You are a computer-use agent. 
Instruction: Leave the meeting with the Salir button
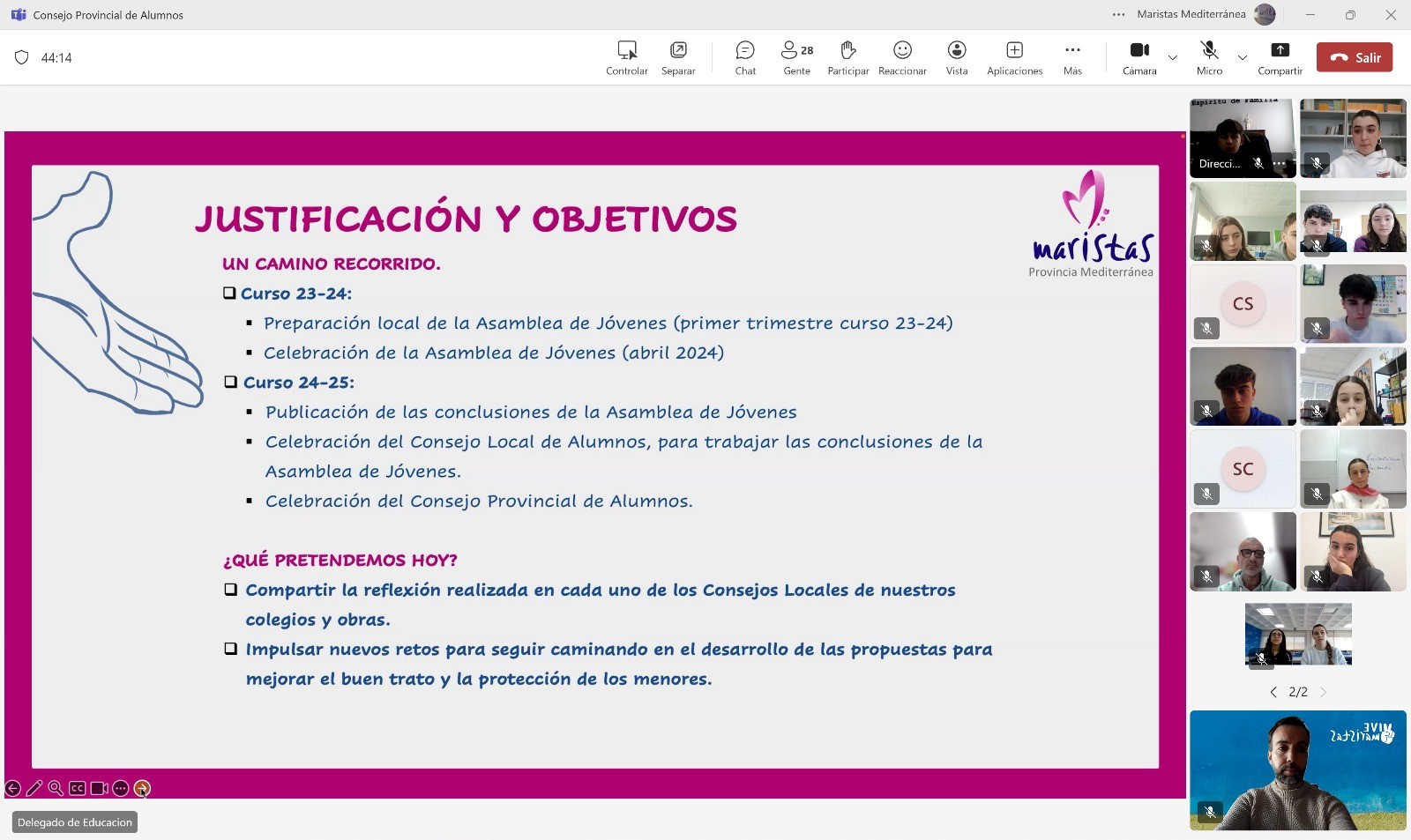pos(1355,57)
